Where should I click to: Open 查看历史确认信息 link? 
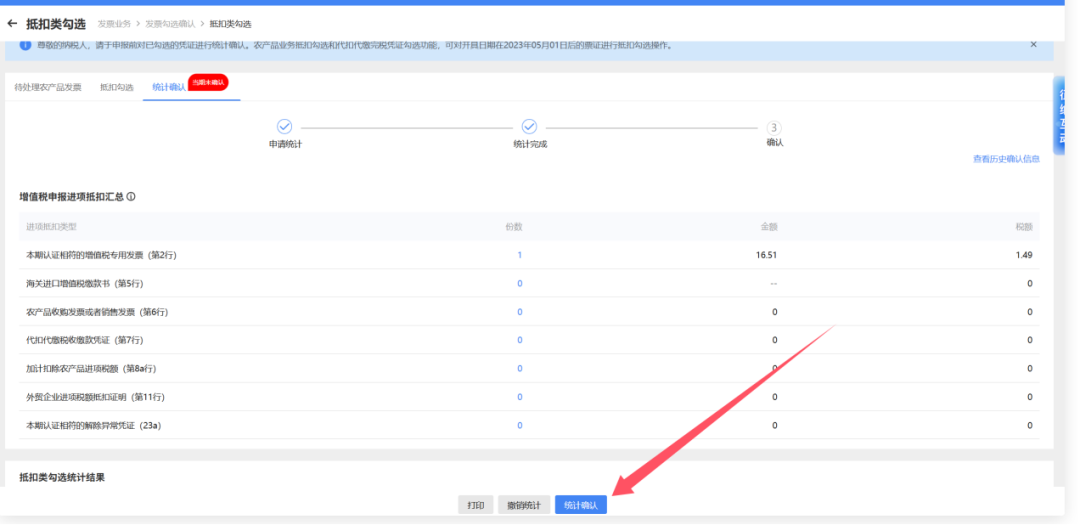(1006, 159)
